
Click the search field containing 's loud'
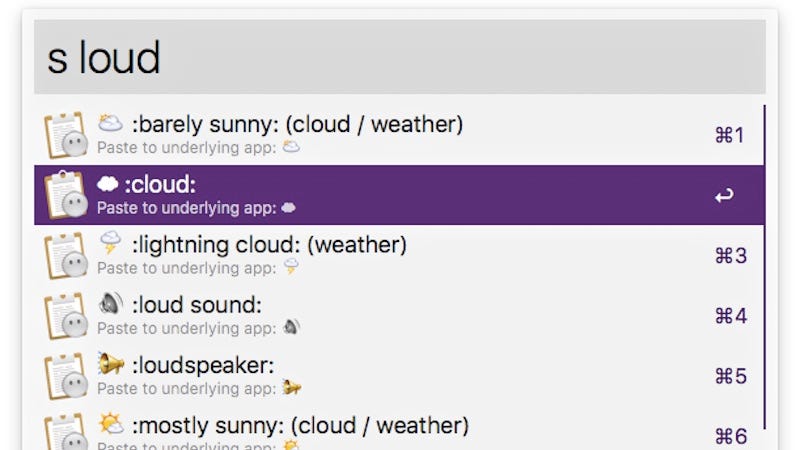(399, 57)
